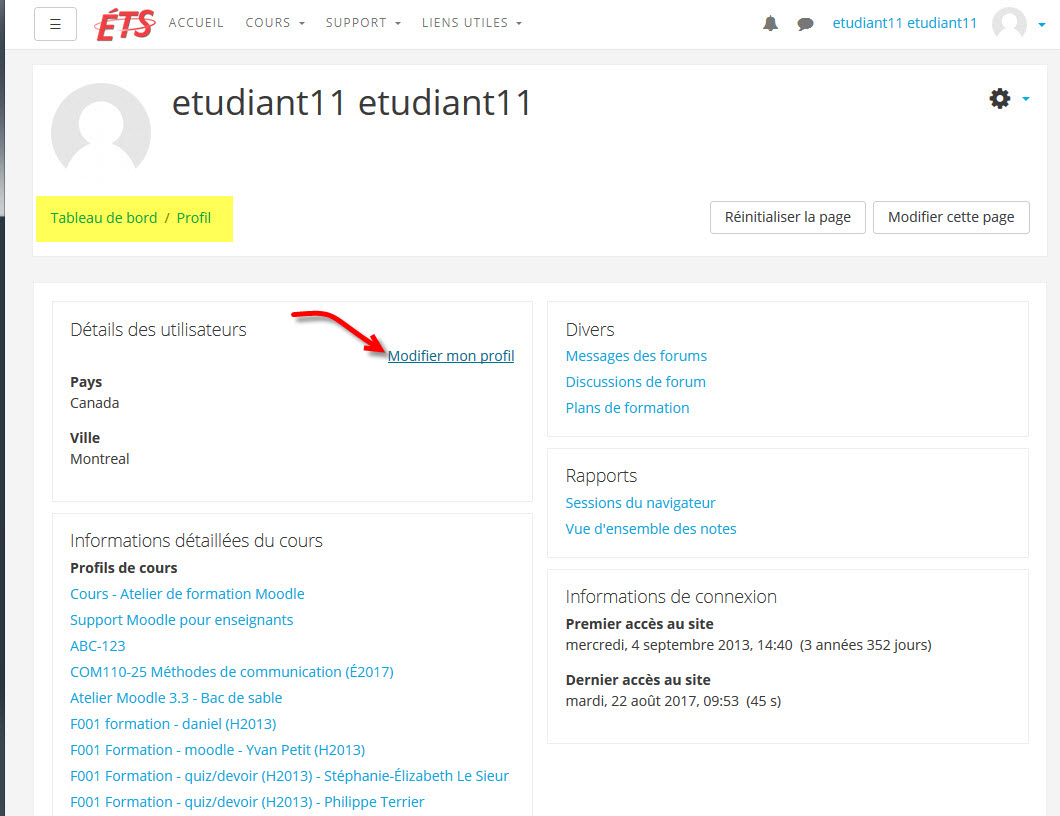Viewport: 1060px width, 816px height.
Task: View Vue d'ensemble des notes report
Action: click(x=651, y=529)
